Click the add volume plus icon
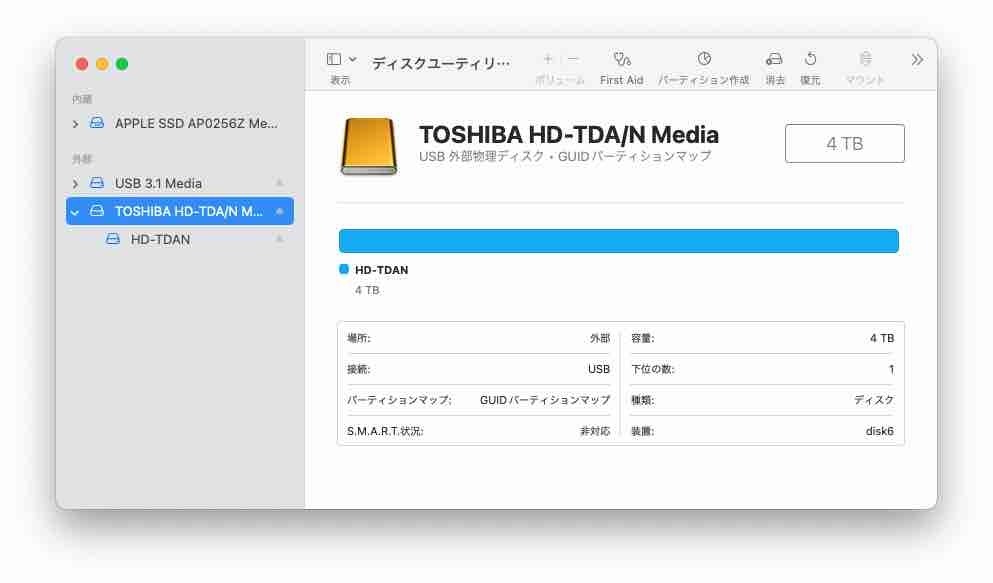Screen dimensions: 993x583 [548, 59]
